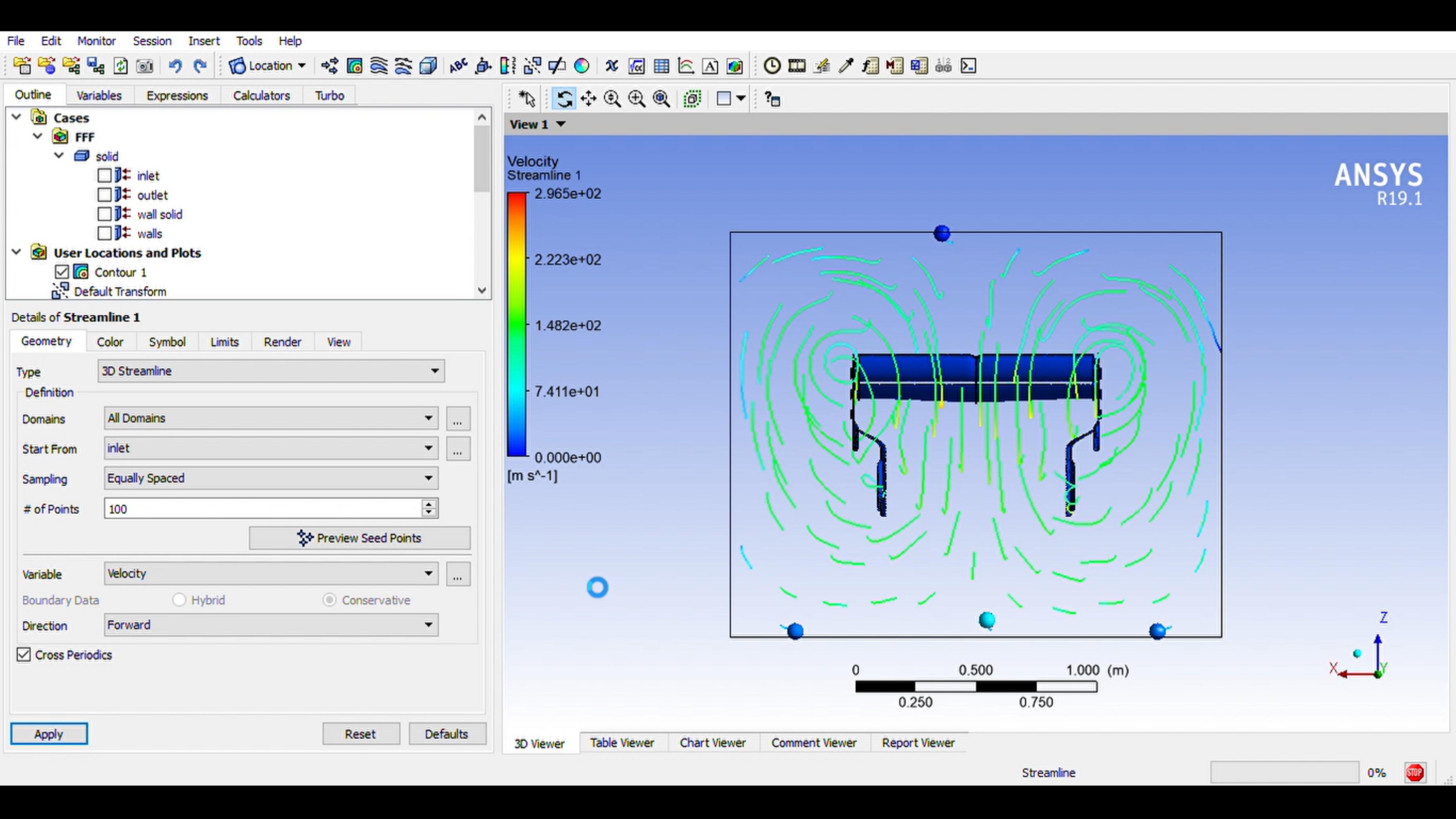
Task: Click the Streamline icon in the toolbar
Action: click(379, 66)
